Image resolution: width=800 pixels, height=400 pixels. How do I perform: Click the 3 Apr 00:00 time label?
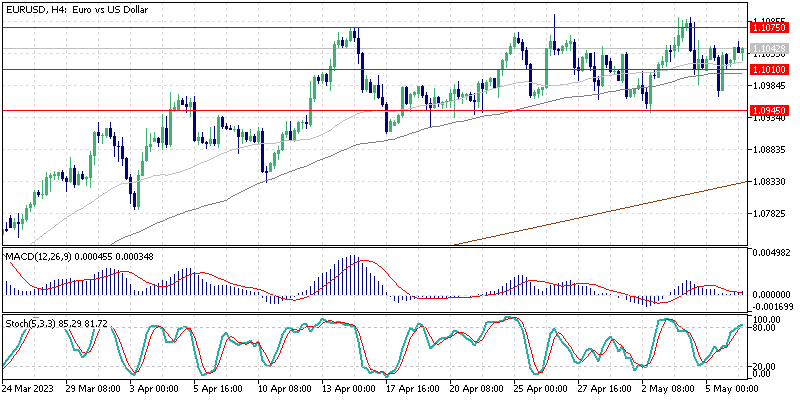[155, 387]
